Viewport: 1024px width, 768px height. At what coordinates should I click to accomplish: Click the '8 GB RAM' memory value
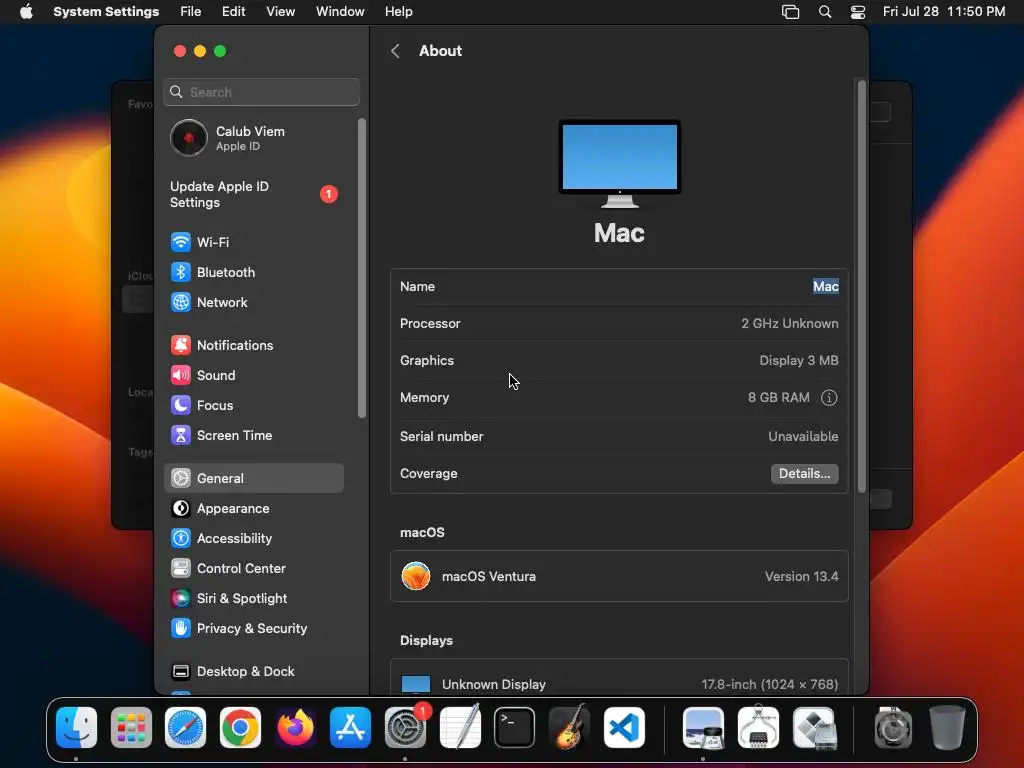(778, 398)
